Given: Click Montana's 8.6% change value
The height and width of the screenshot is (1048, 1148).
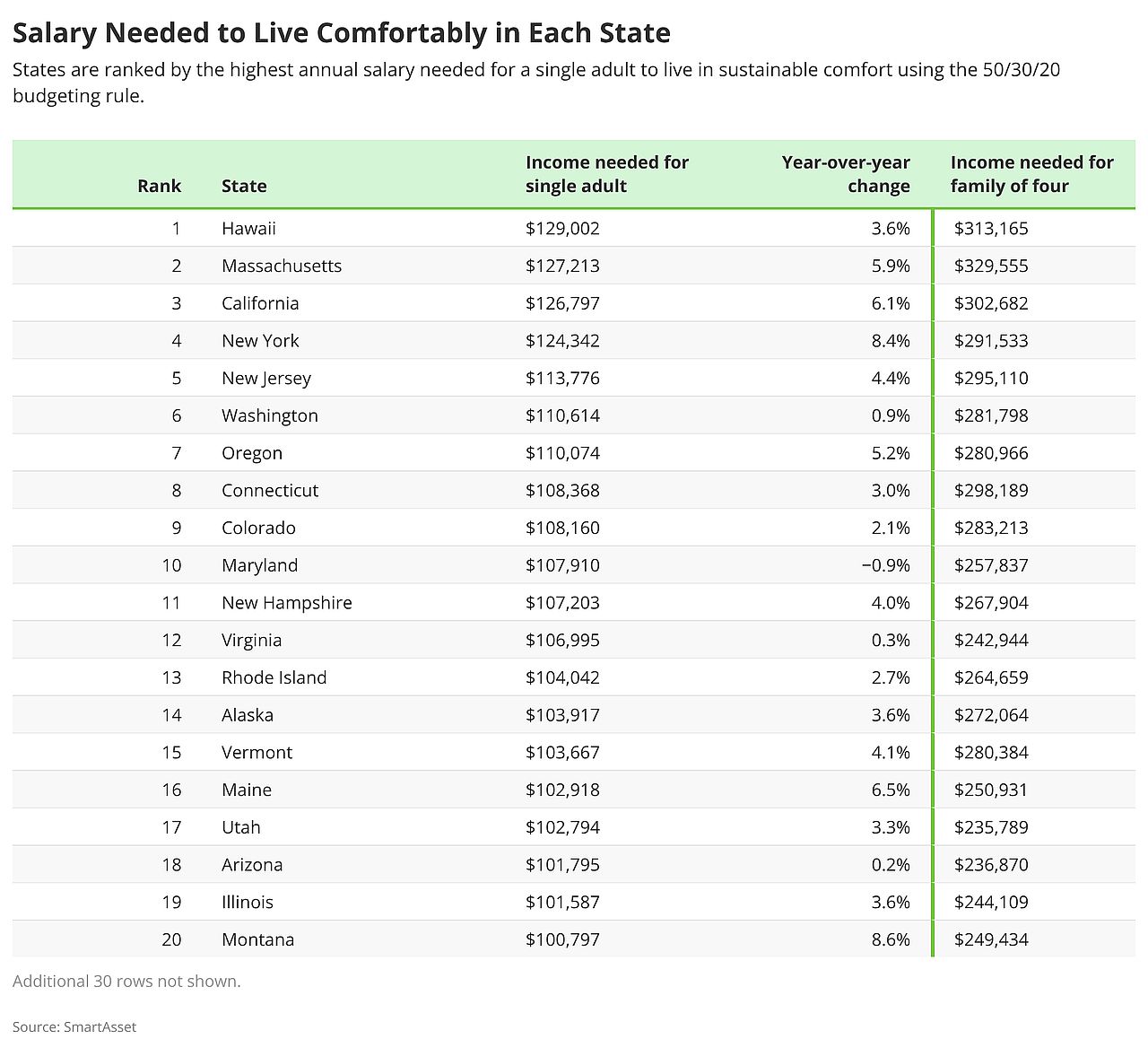Looking at the screenshot, I should tap(891, 940).
